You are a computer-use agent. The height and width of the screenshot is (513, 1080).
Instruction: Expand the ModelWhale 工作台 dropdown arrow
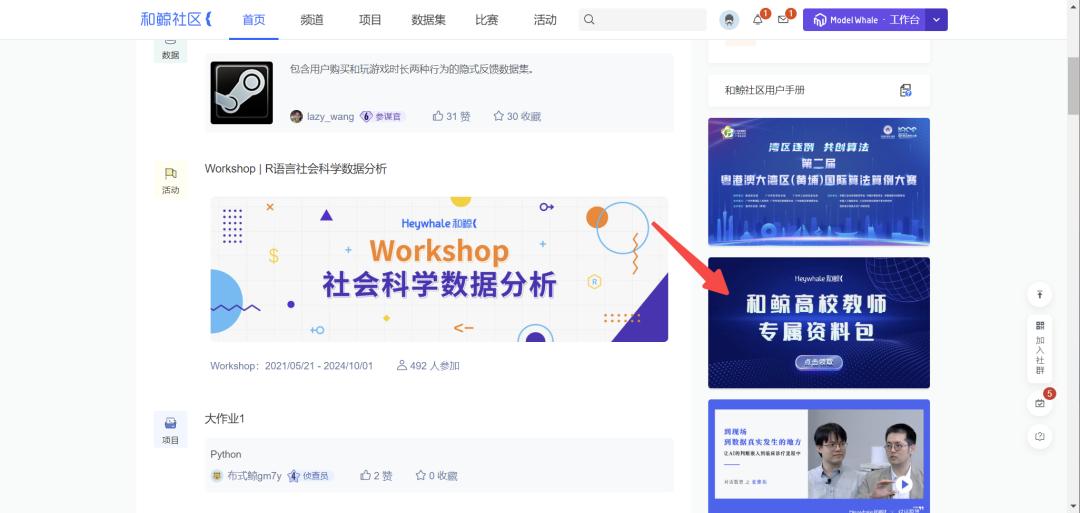point(936,20)
